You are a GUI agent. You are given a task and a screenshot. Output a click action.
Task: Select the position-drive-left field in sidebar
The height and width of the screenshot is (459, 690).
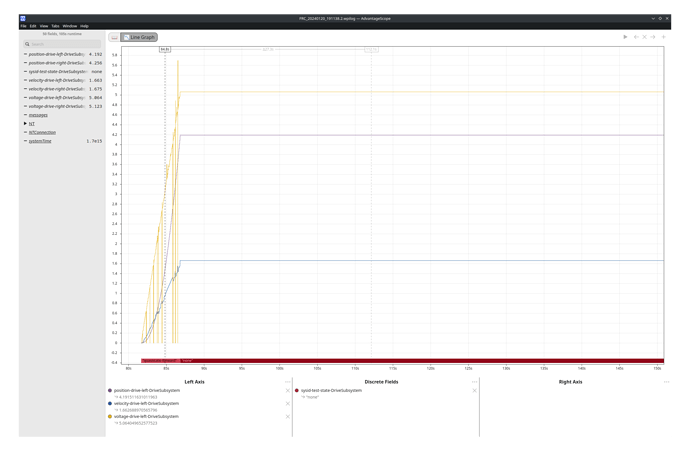pos(56,55)
